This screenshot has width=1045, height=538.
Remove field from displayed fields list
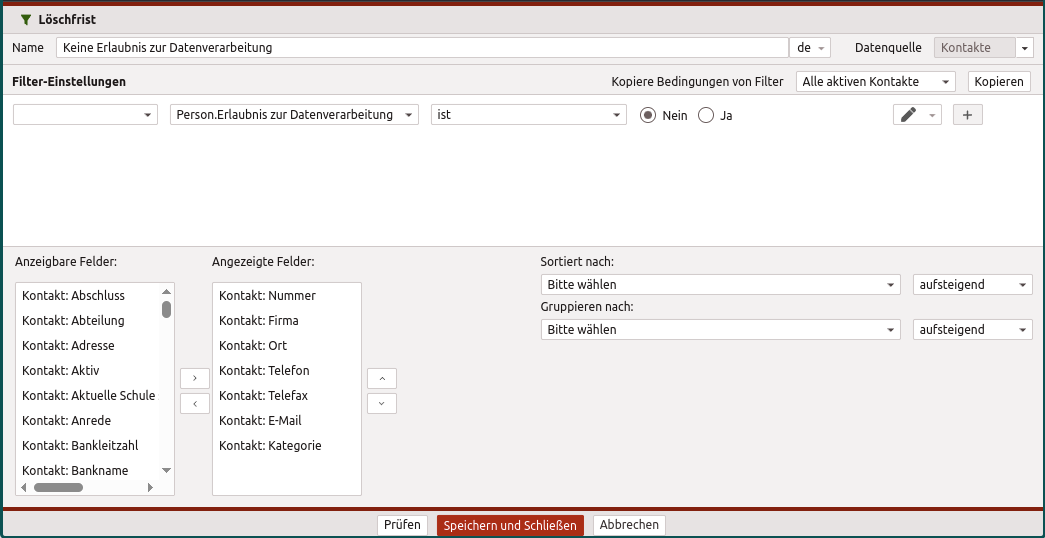tap(194, 403)
